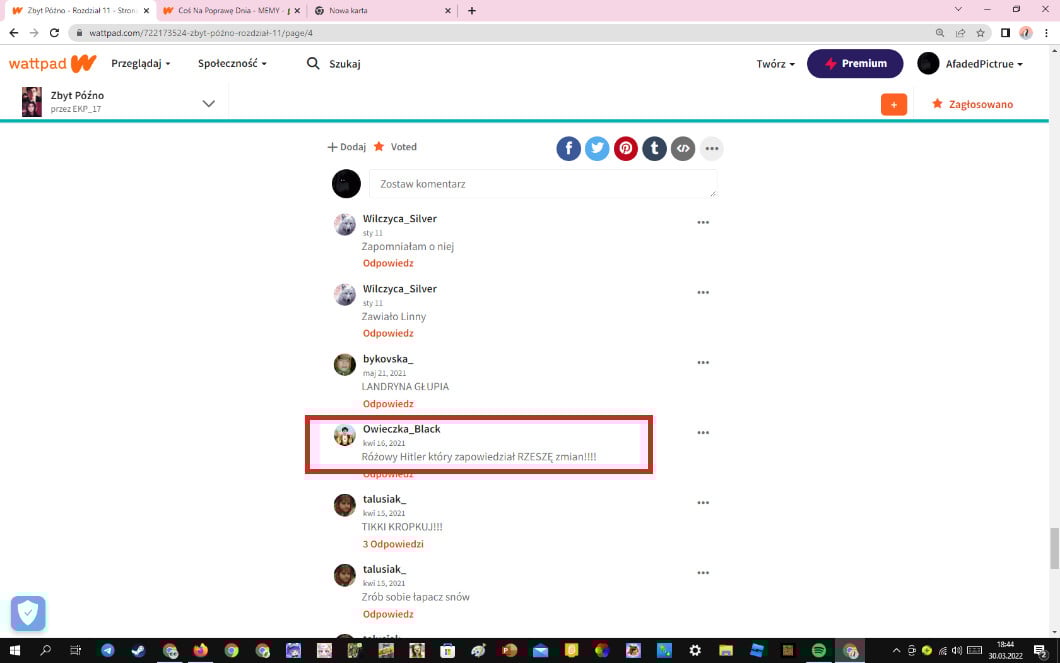This screenshot has width=1060, height=663.
Task: Toggle the Zagłosowano vote button
Action: click(x=972, y=104)
